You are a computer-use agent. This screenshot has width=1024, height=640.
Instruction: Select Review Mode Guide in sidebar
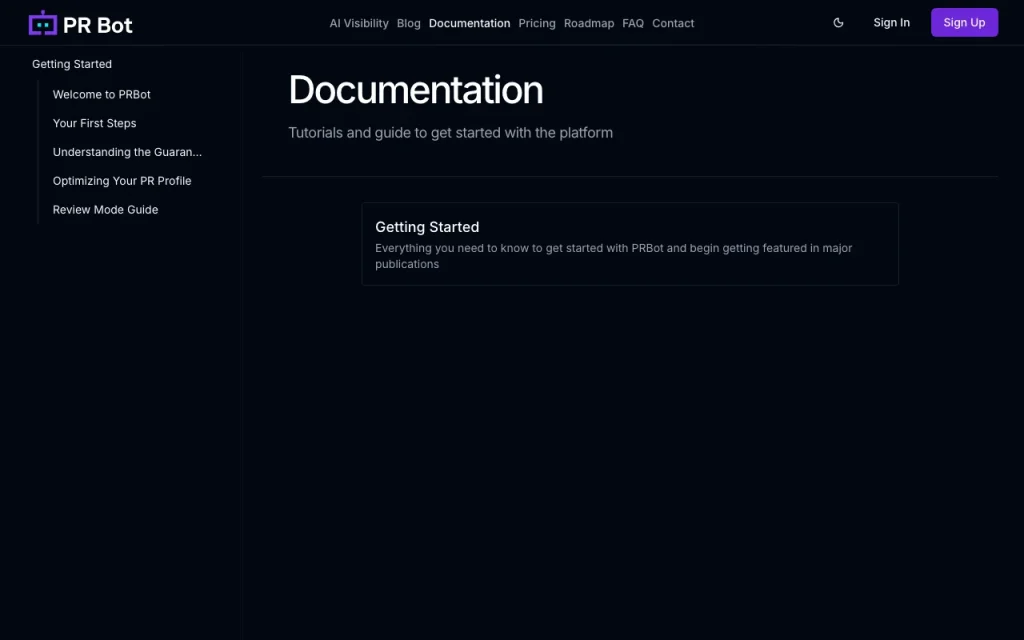(x=106, y=210)
